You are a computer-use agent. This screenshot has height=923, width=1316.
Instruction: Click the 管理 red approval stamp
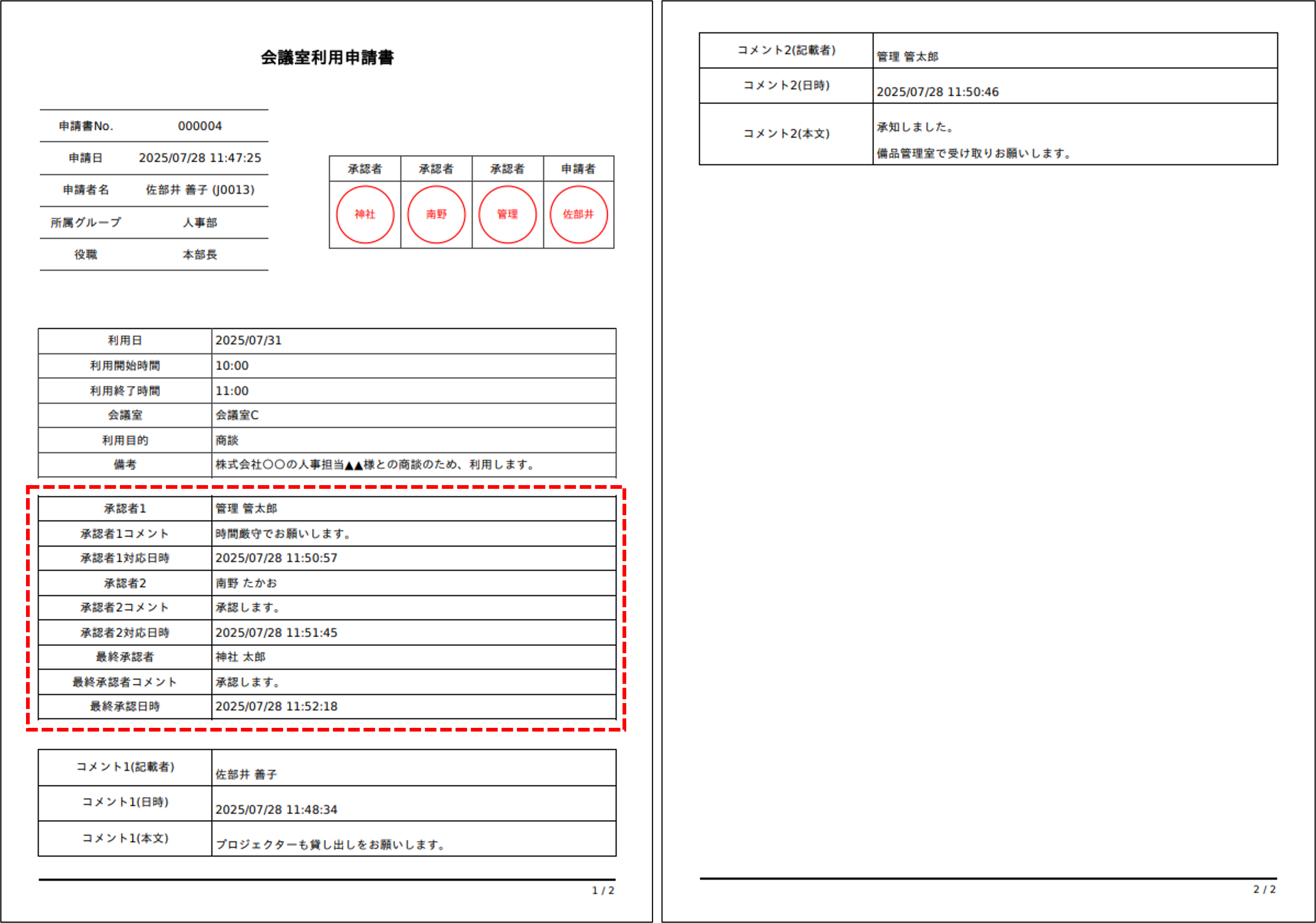[507, 214]
